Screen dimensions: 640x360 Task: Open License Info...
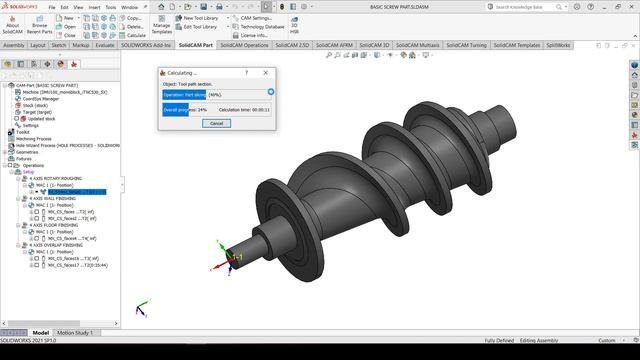pyautogui.click(x=250, y=35)
